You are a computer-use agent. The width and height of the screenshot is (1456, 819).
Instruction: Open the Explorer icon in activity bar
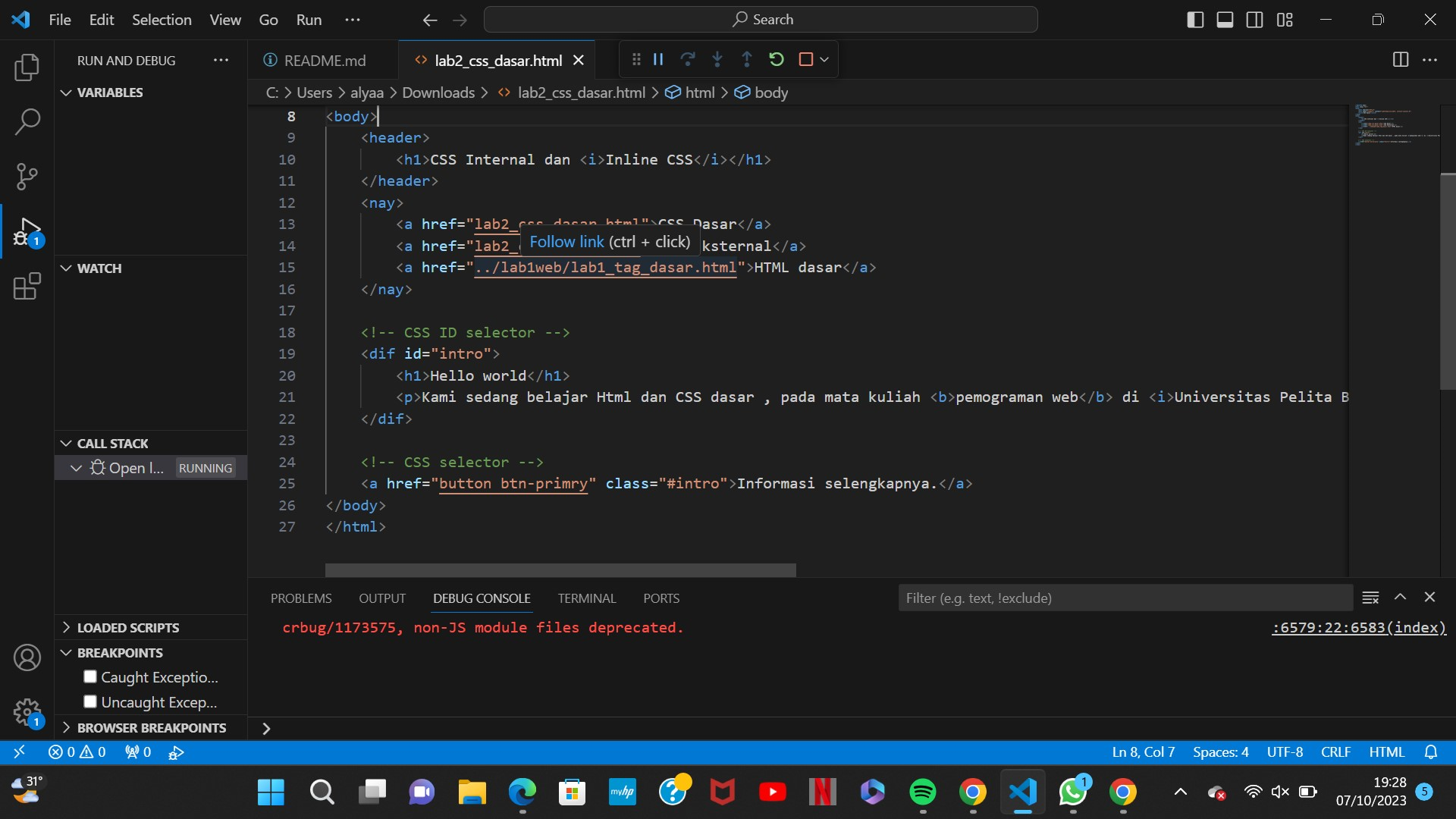[27, 67]
